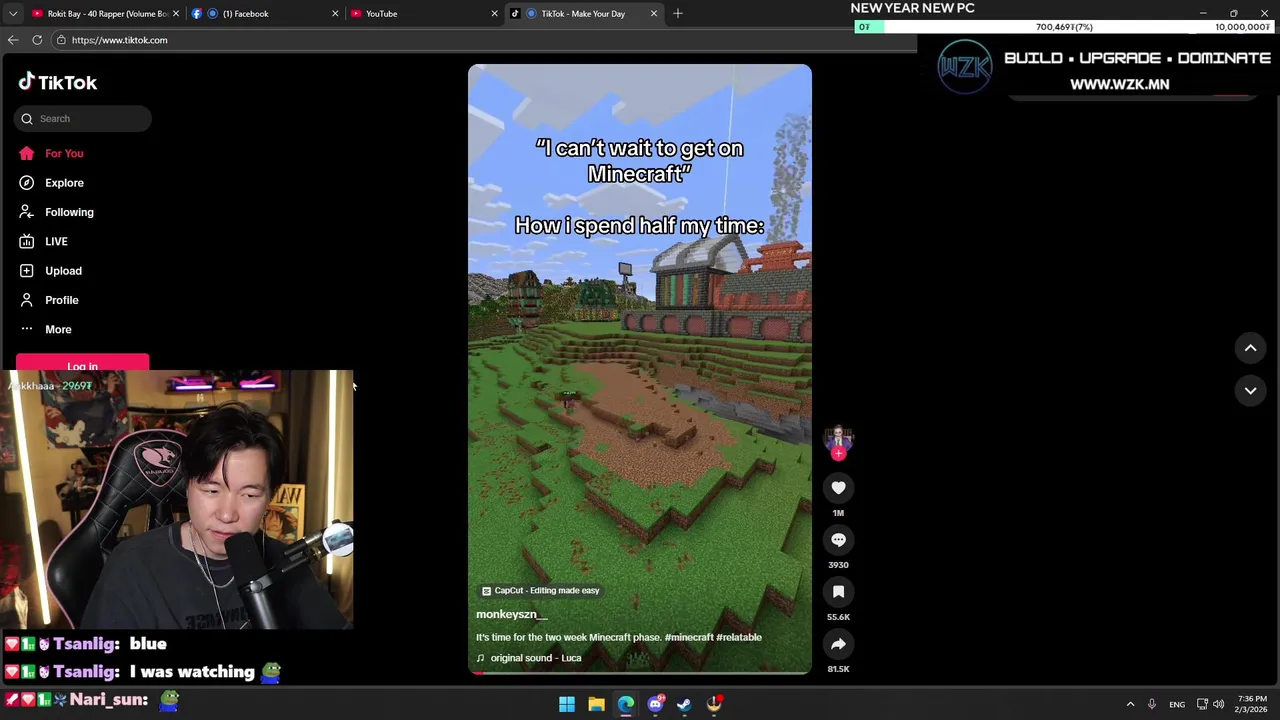The height and width of the screenshot is (720, 1280).
Task: Open Steam from taskbar
Action: tap(684, 704)
